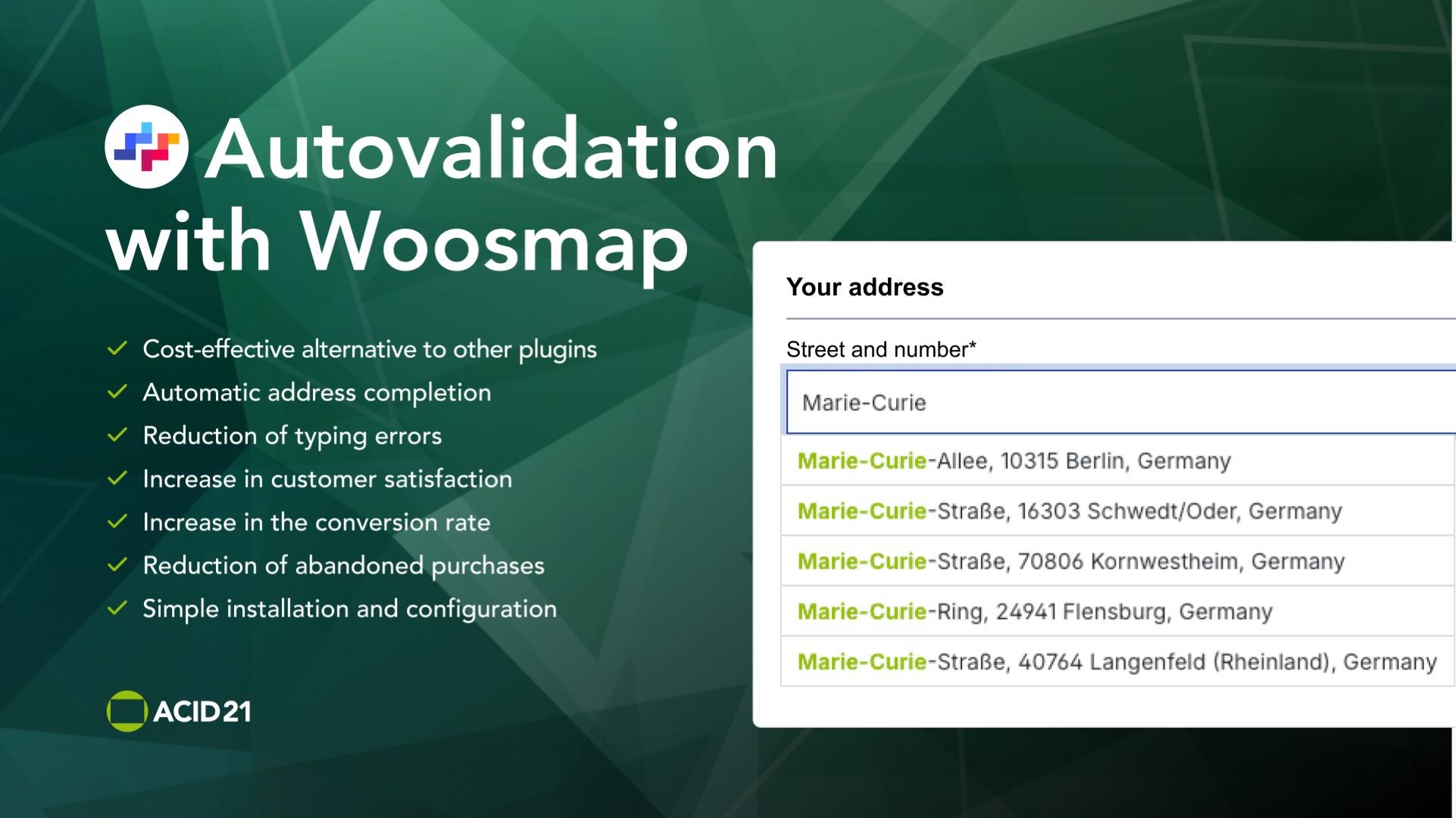The image size is (1456, 818).
Task: Click the ACID21 logo
Action: pos(179,711)
